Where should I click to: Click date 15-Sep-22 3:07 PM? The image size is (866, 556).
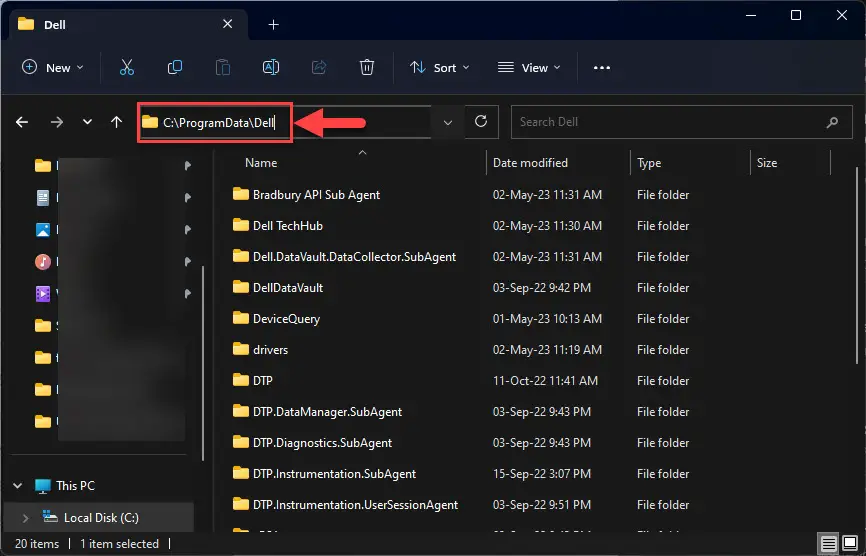coord(541,473)
